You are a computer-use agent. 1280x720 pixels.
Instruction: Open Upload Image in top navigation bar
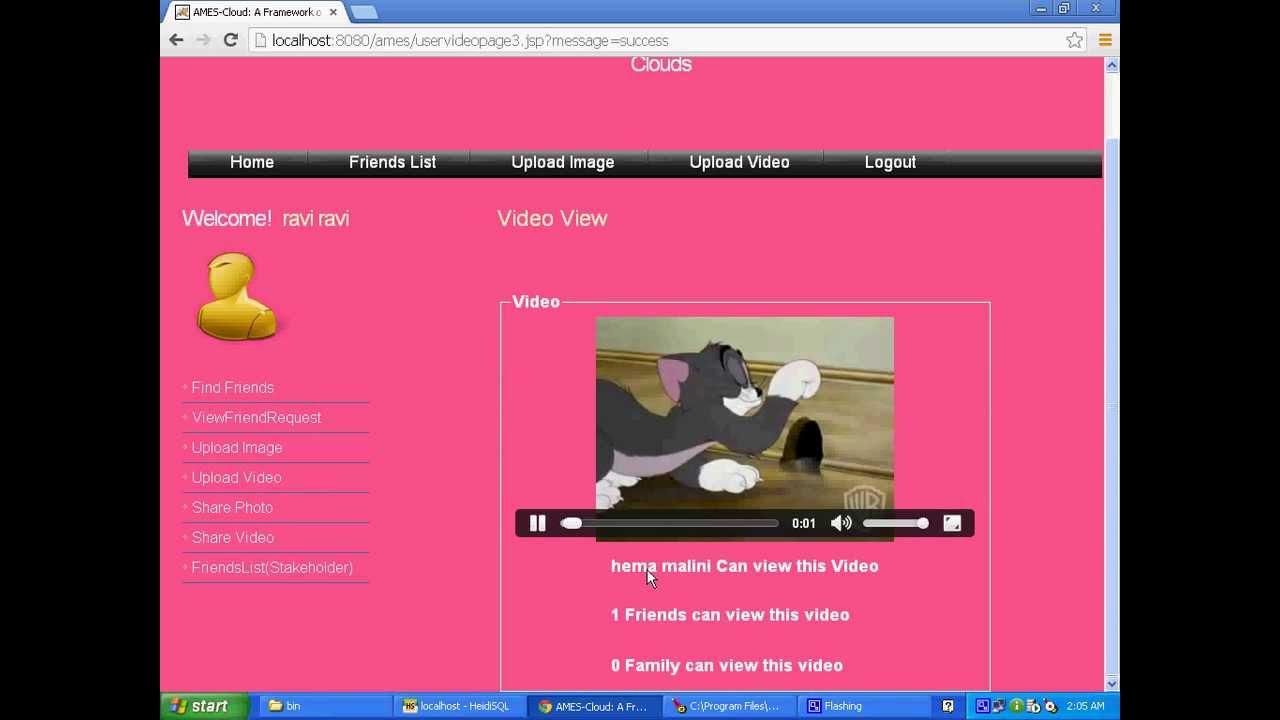coord(563,162)
